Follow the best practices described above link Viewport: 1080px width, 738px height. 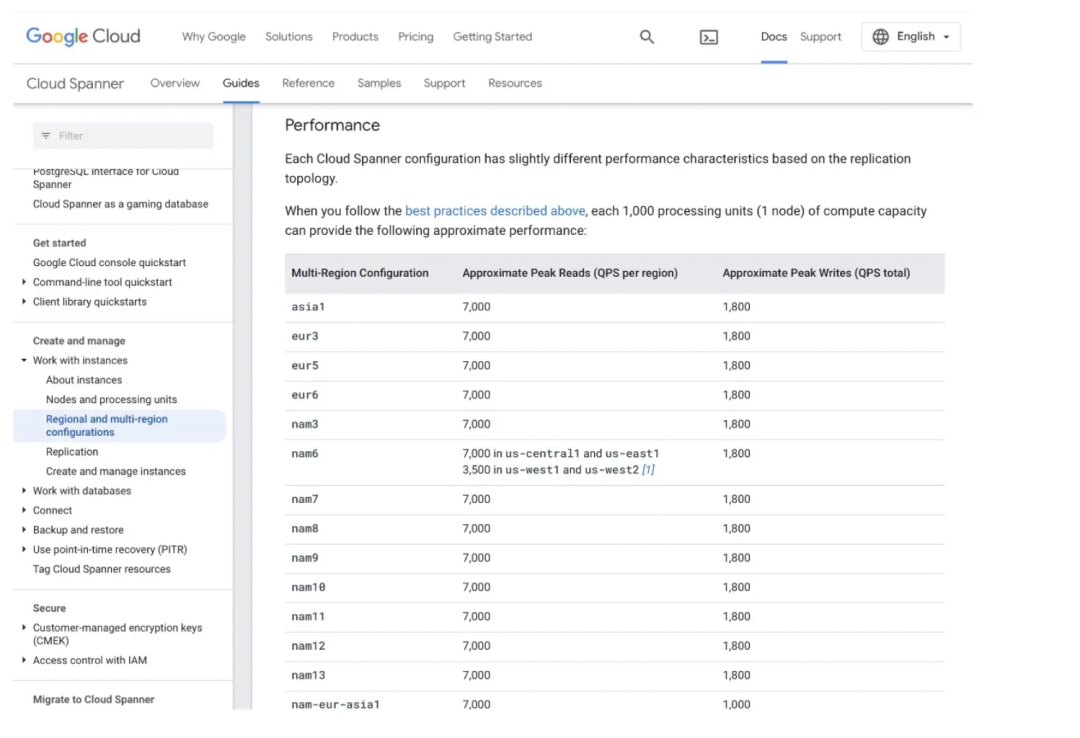[495, 211]
